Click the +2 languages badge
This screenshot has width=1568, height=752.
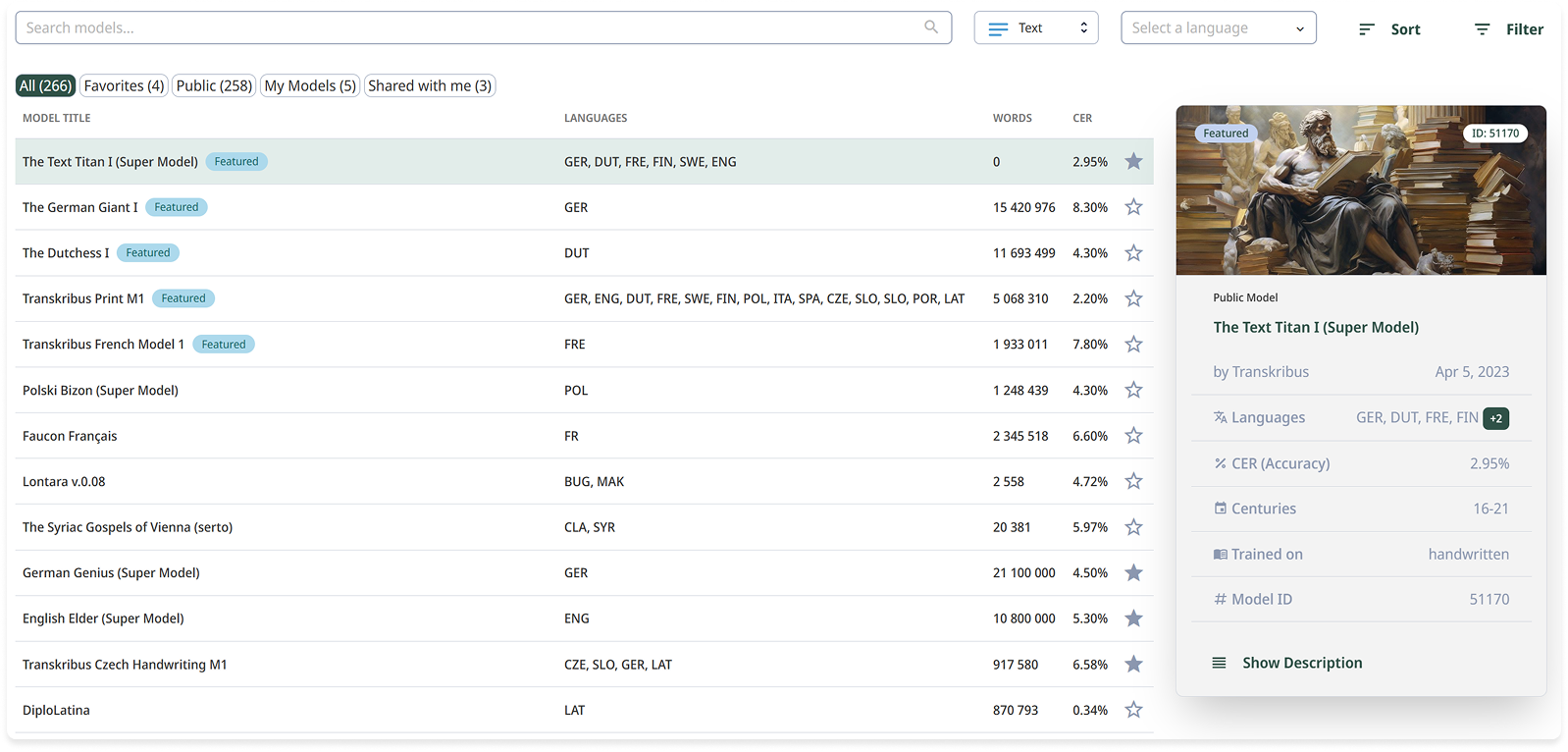coord(1495,418)
